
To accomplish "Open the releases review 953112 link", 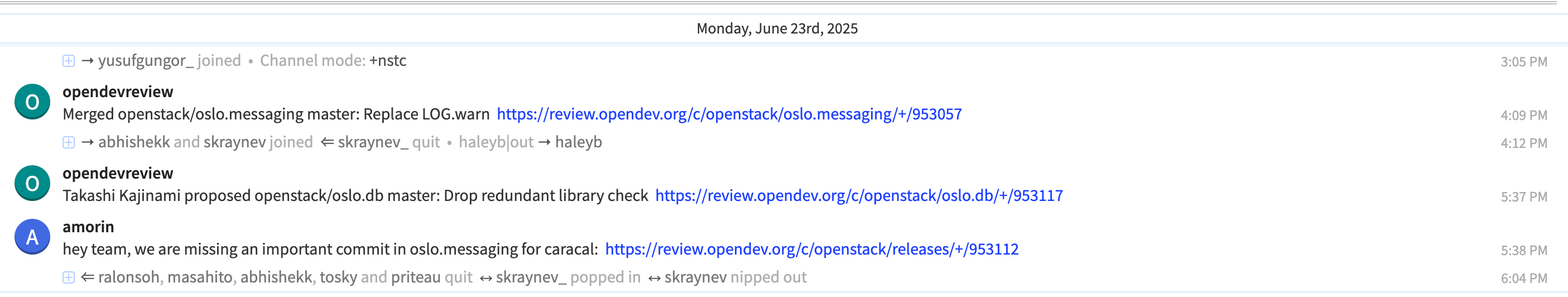I will 811,250.
